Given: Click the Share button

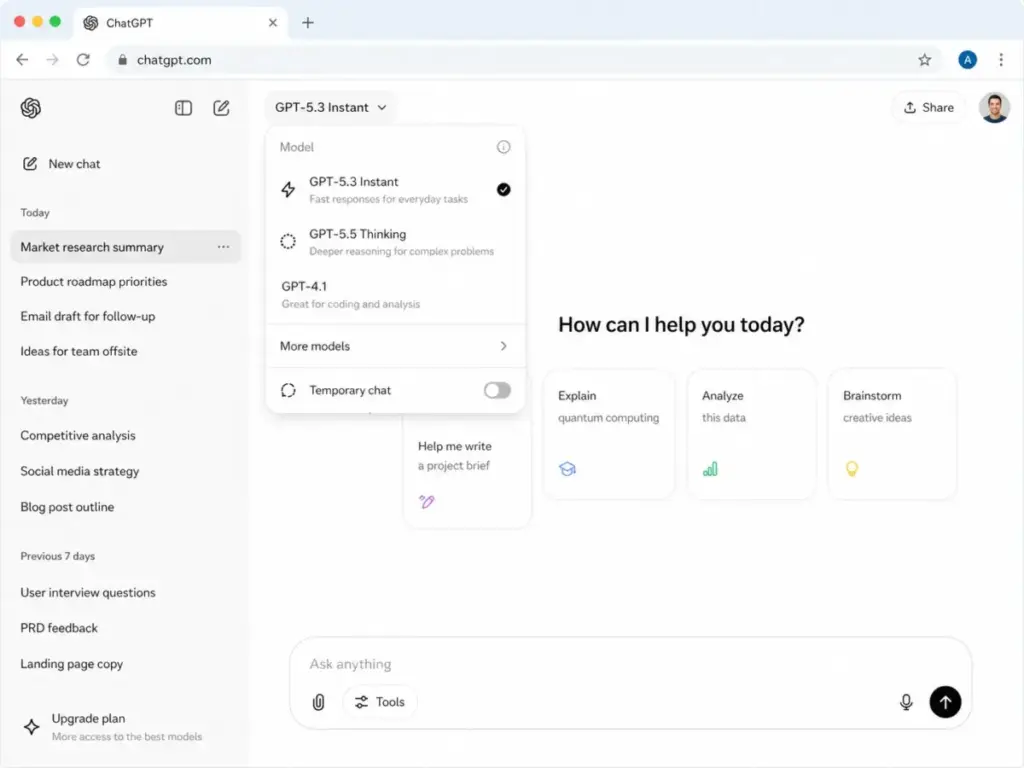Looking at the screenshot, I should (929, 108).
